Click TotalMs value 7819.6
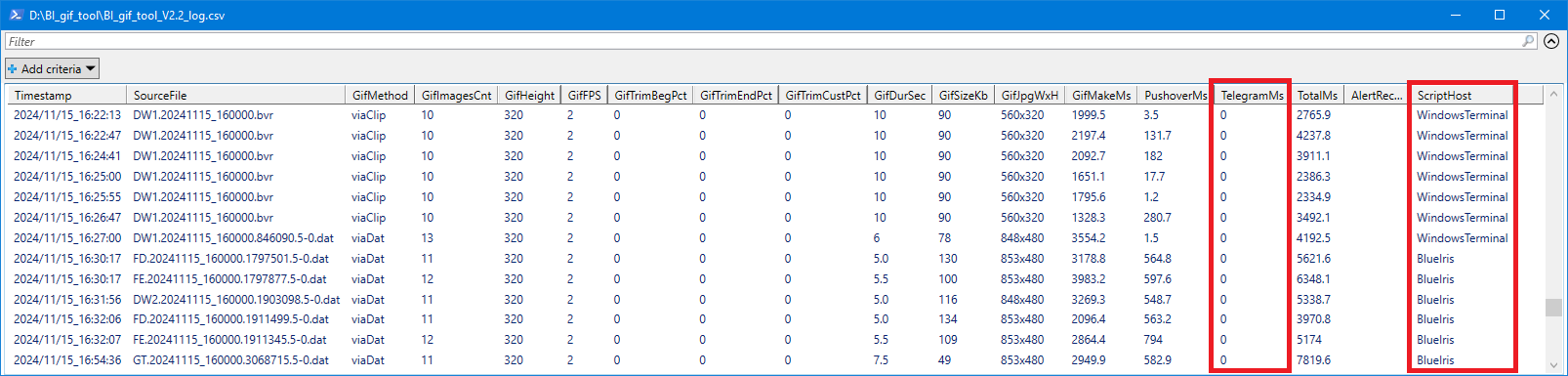Image resolution: width=1568 pixels, height=376 pixels. [x=1313, y=359]
